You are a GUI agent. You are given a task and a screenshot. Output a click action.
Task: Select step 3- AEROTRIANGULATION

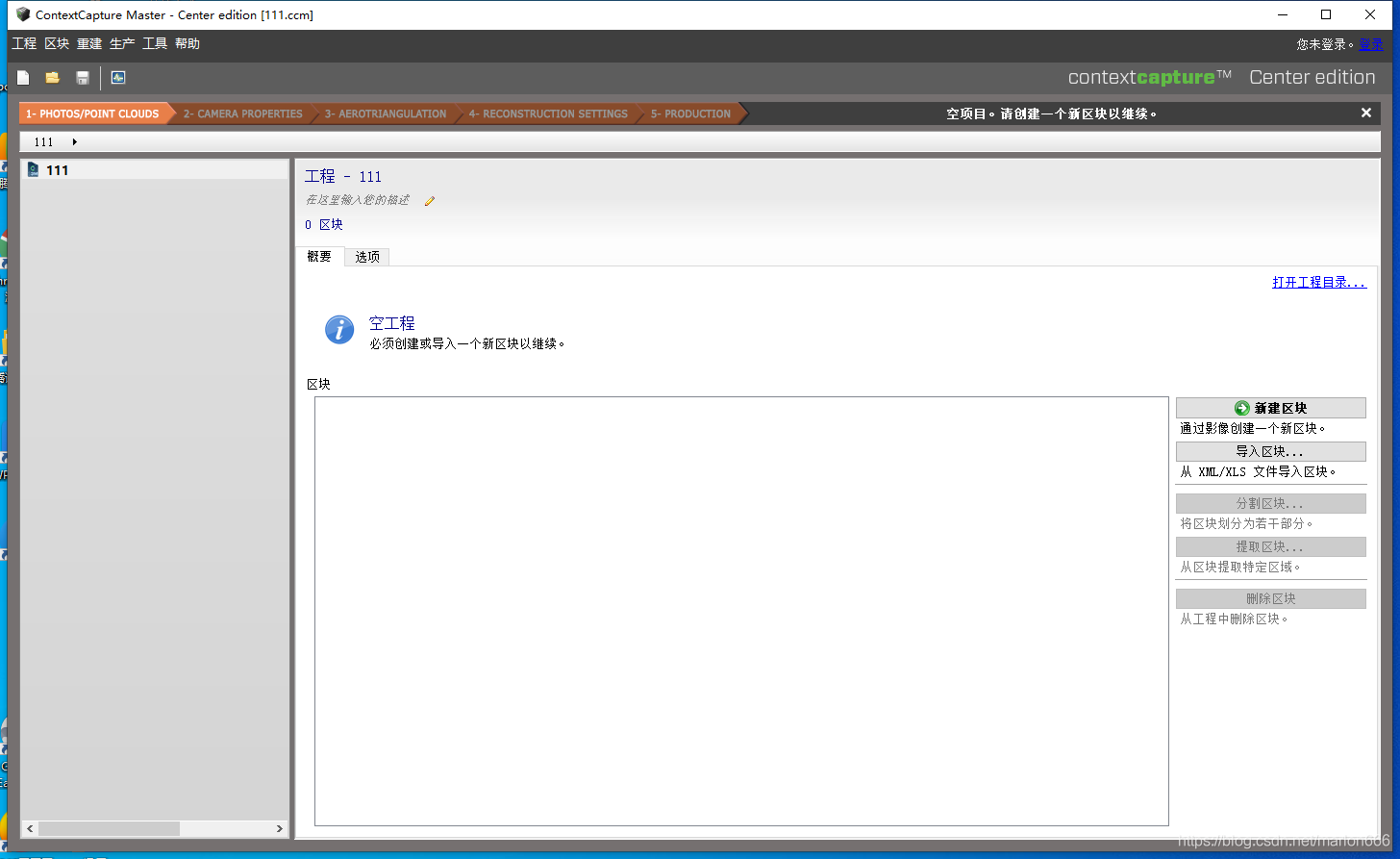[x=385, y=114]
